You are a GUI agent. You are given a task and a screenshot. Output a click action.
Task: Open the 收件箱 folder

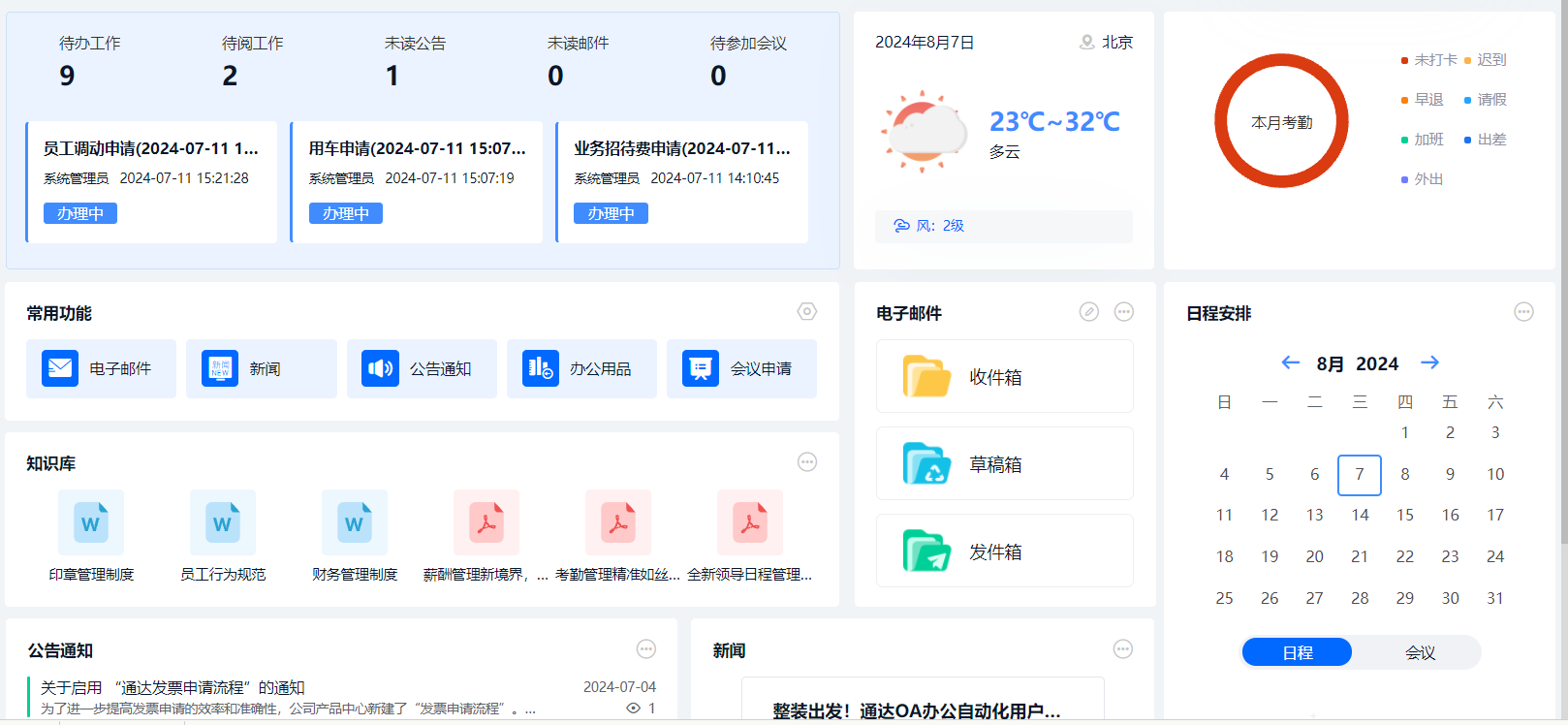pyautogui.click(x=1004, y=376)
